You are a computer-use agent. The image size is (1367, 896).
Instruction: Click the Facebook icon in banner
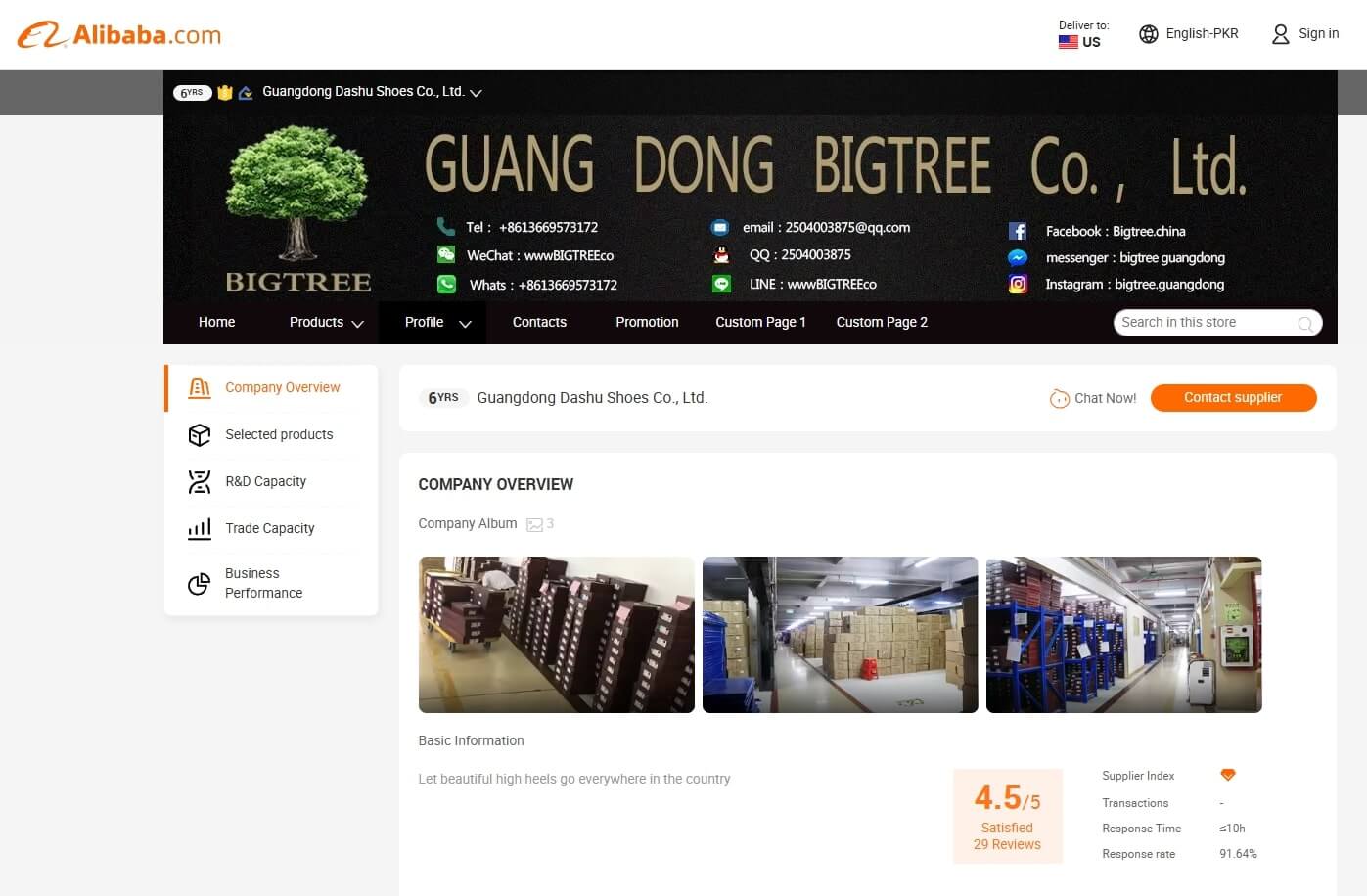1018,231
